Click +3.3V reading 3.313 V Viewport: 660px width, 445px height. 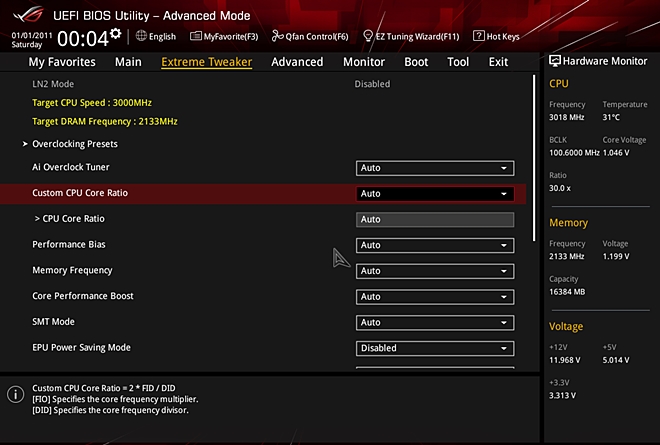(562, 395)
